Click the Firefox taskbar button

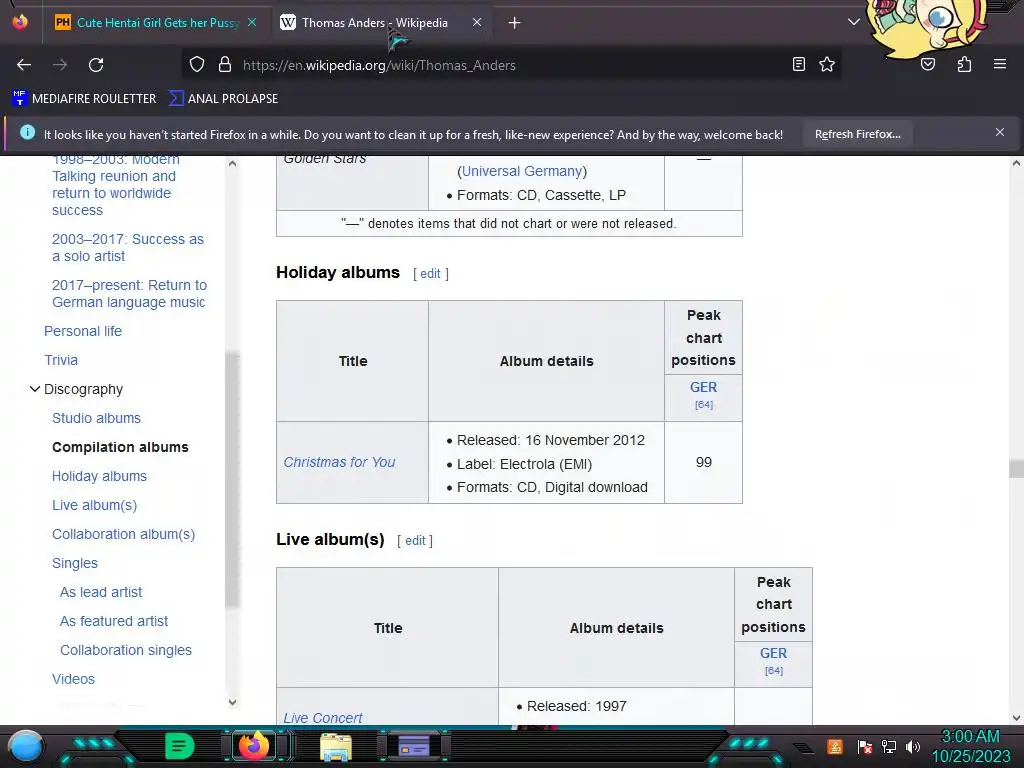coord(253,746)
